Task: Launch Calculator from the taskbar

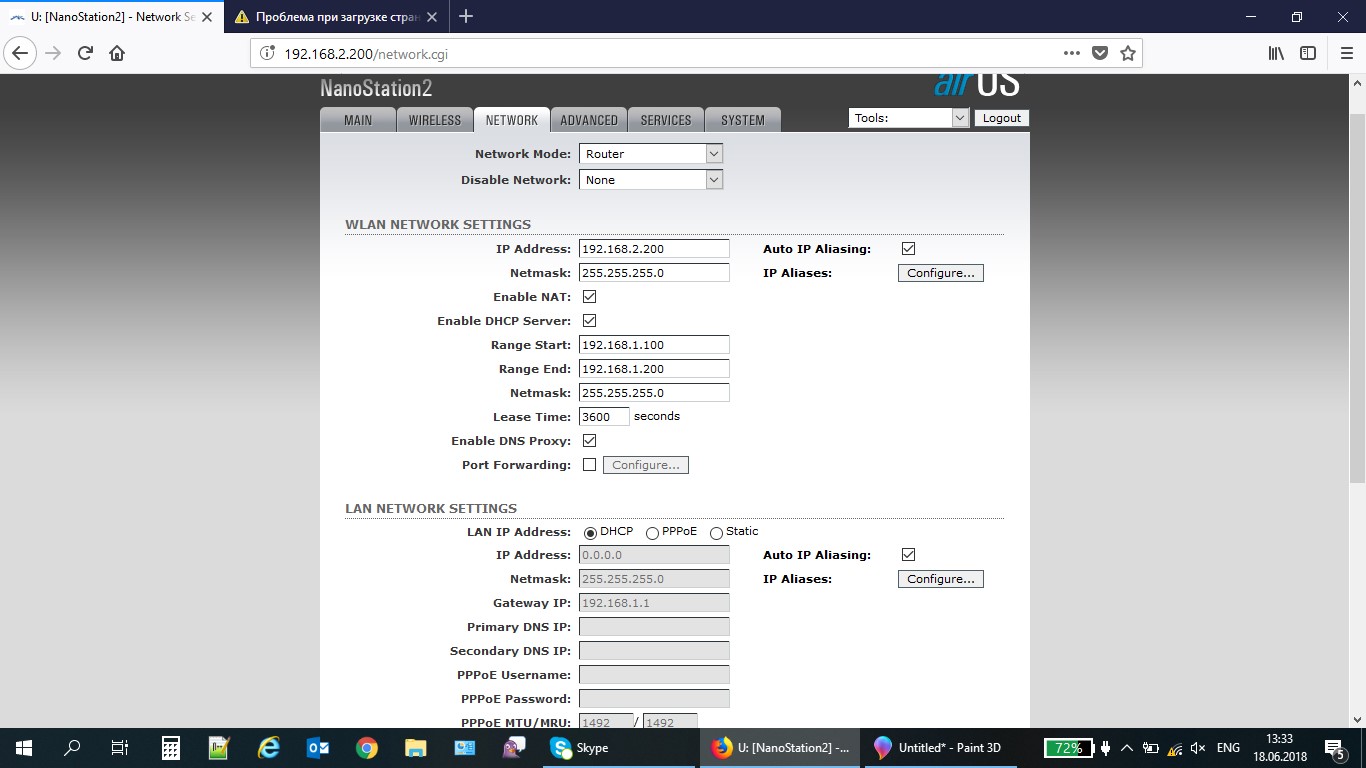Action: point(170,748)
